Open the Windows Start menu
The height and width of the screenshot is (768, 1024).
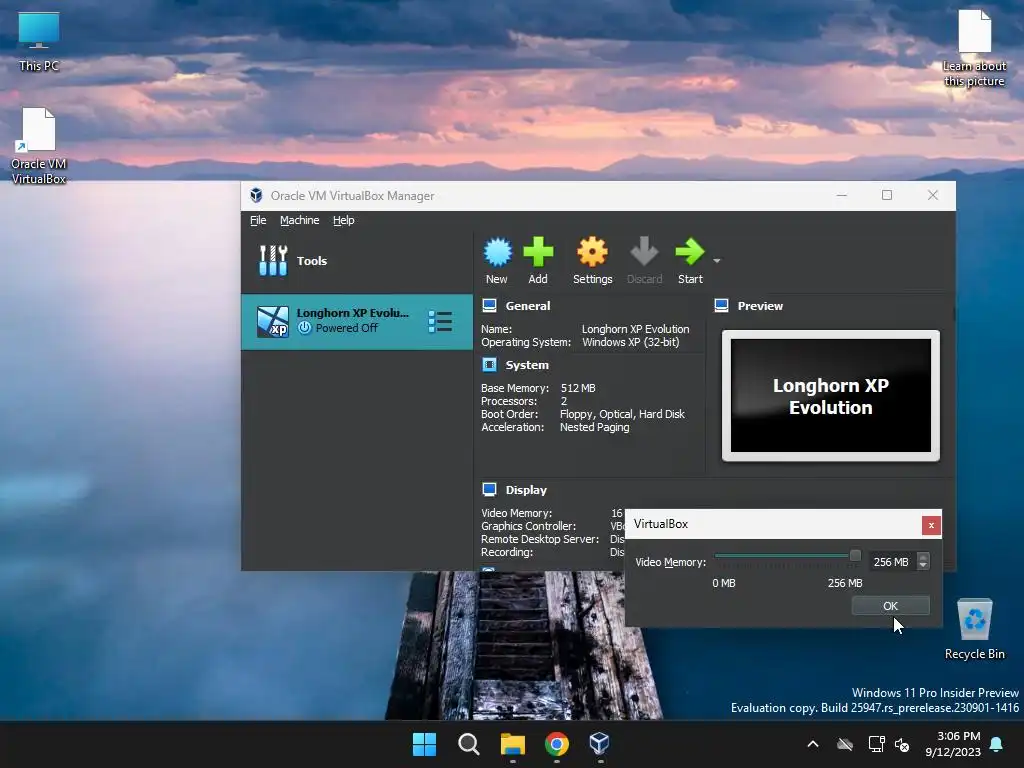click(x=424, y=744)
